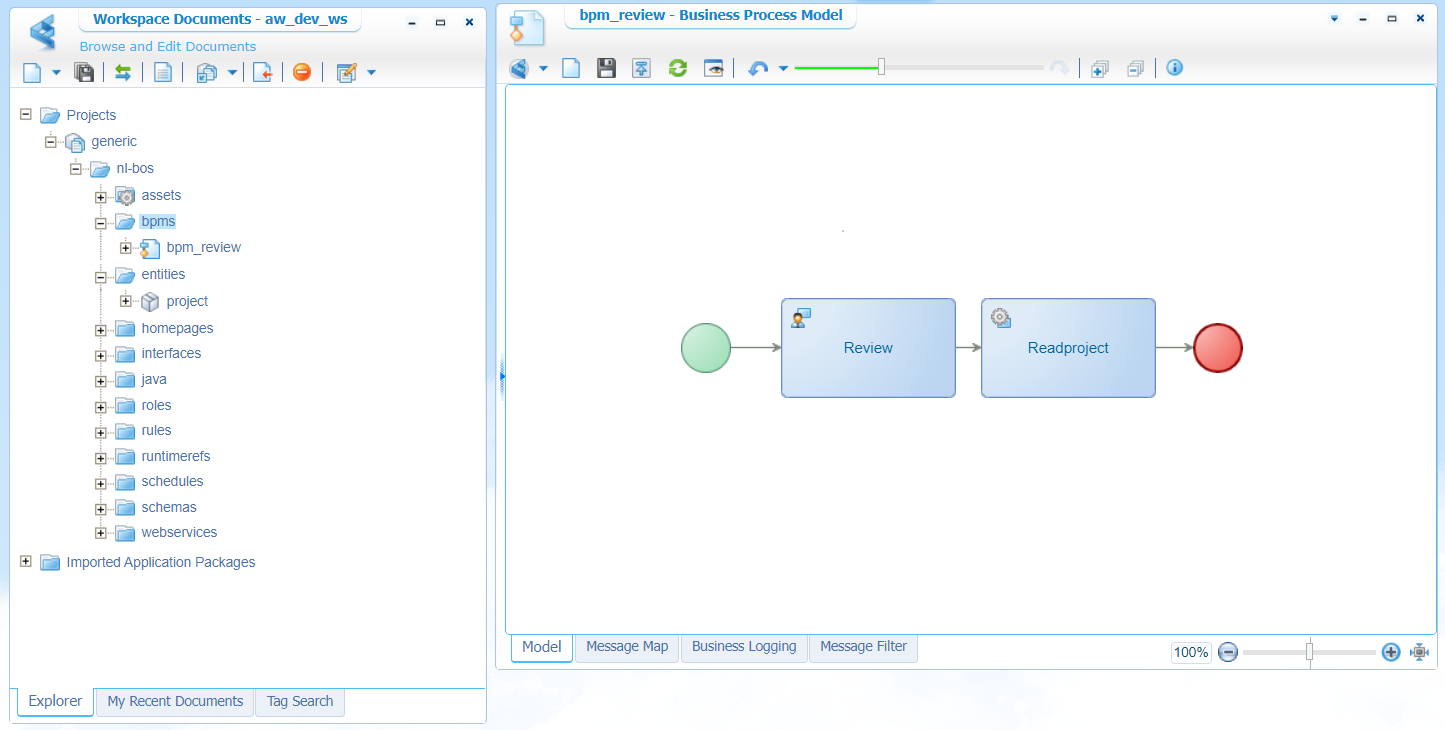
Task: Select the Readproject activity in the diagram
Action: (1068, 348)
